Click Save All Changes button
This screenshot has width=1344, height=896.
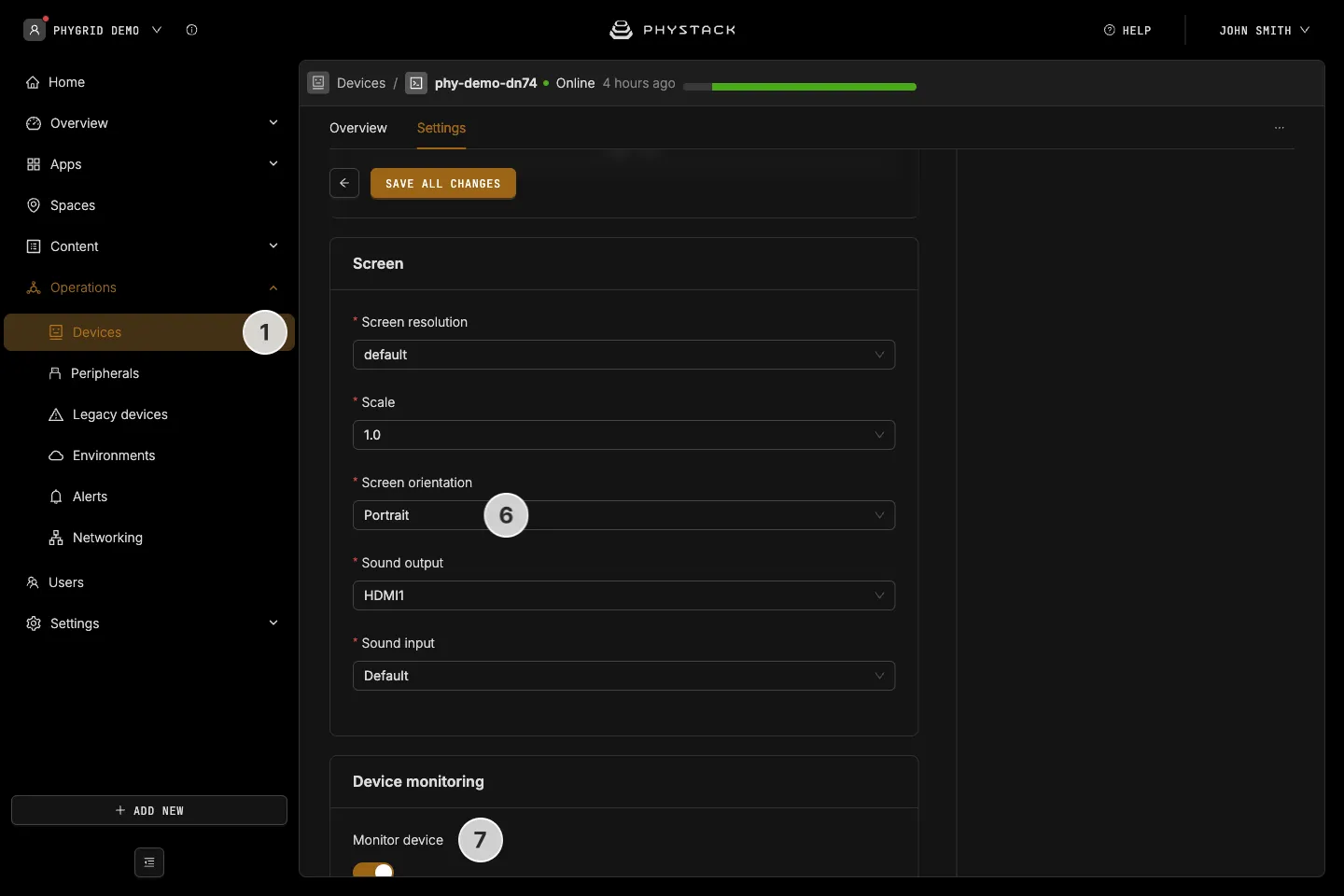443,183
